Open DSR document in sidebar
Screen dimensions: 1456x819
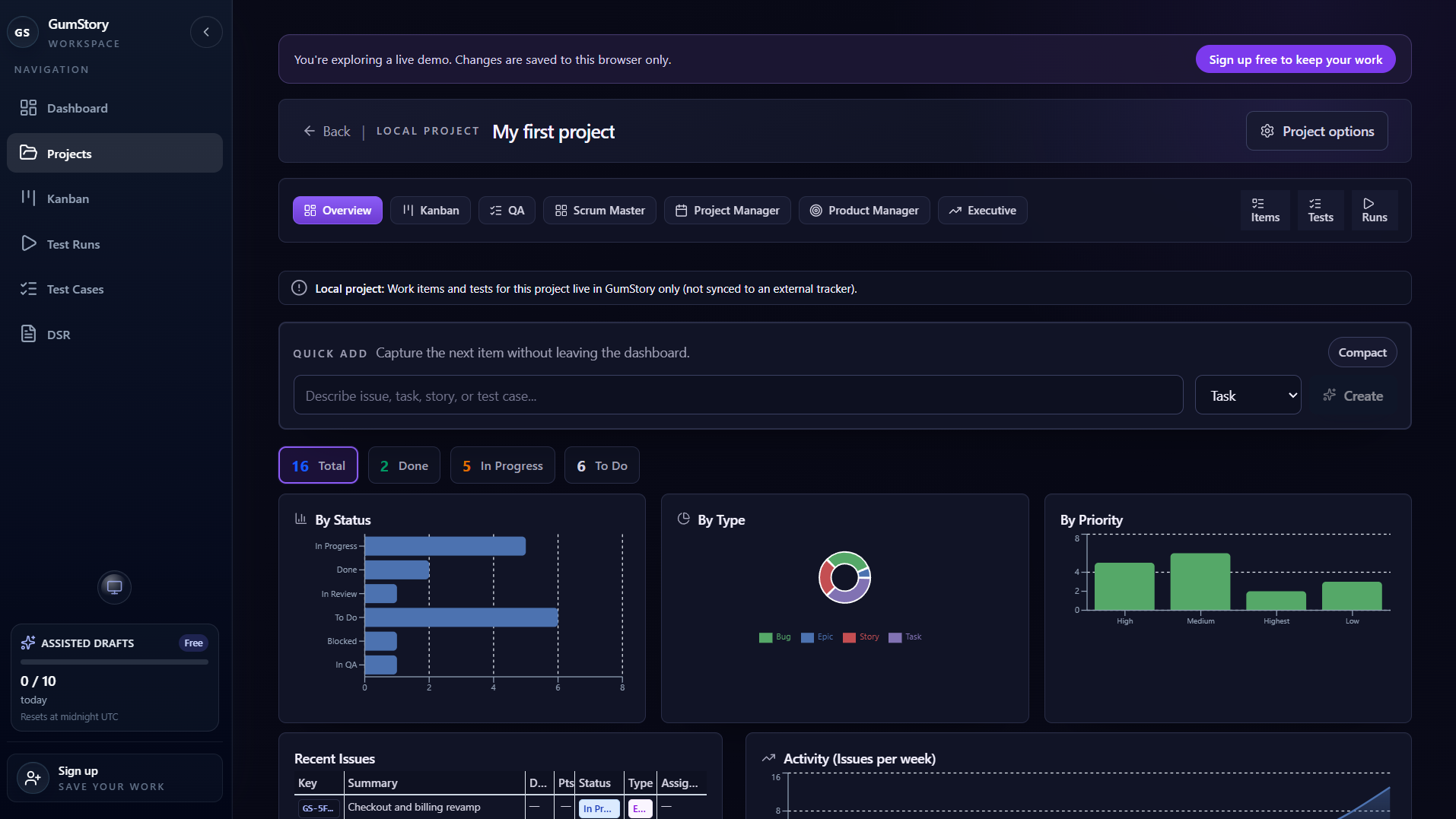(x=114, y=335)
